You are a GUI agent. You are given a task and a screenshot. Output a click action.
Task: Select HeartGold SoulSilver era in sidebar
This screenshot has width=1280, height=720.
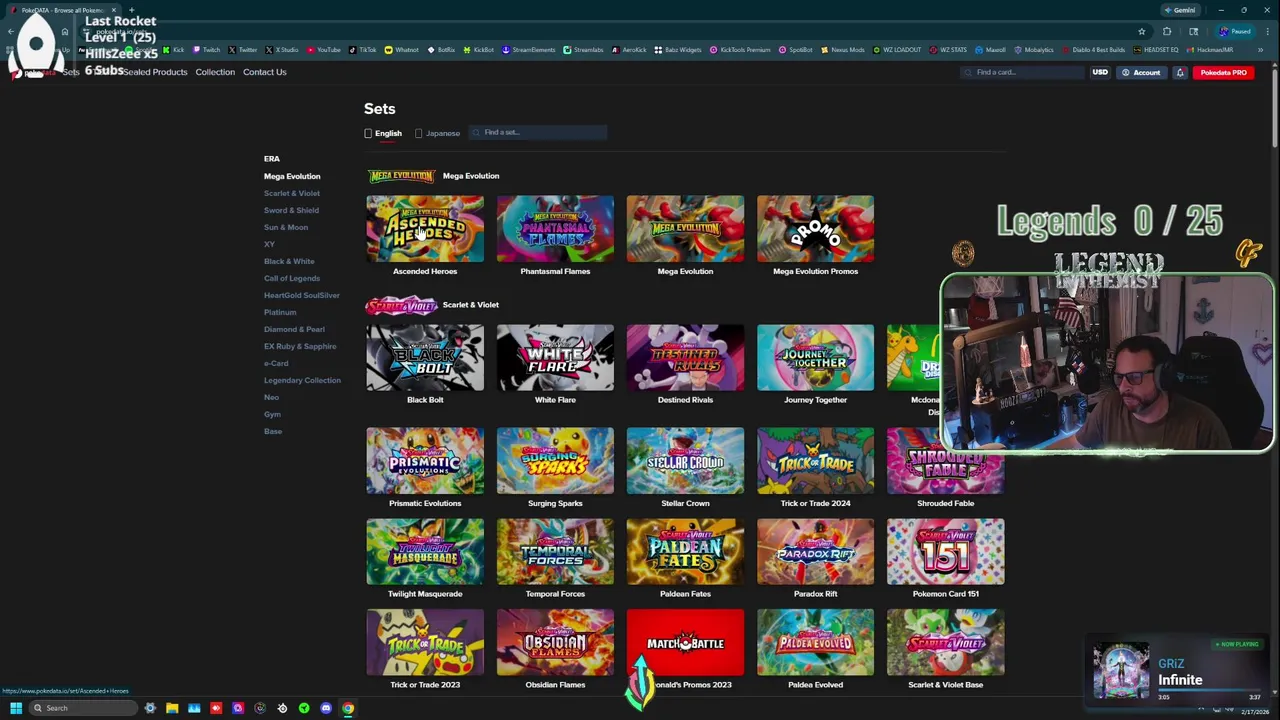tap(302, 295)
